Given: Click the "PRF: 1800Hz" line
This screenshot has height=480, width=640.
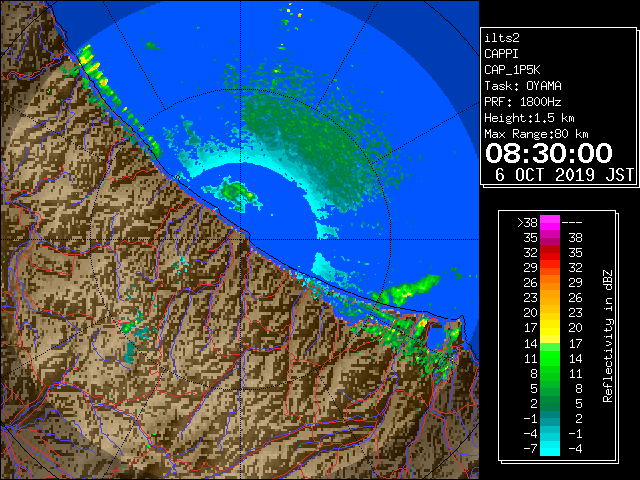Looking at the screenshot, I should [x=523, y=102].
